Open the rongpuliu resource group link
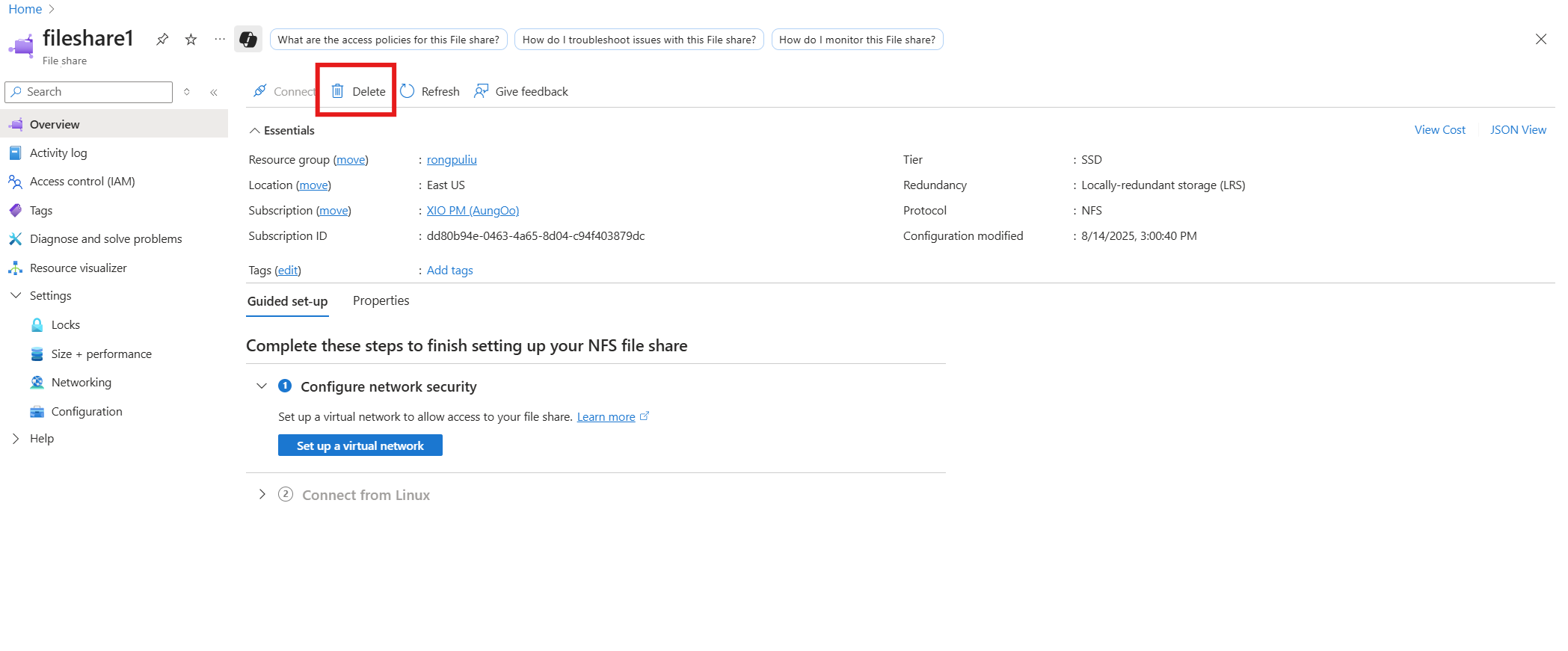Screen dimensions: 1568x651 point(452,160)
